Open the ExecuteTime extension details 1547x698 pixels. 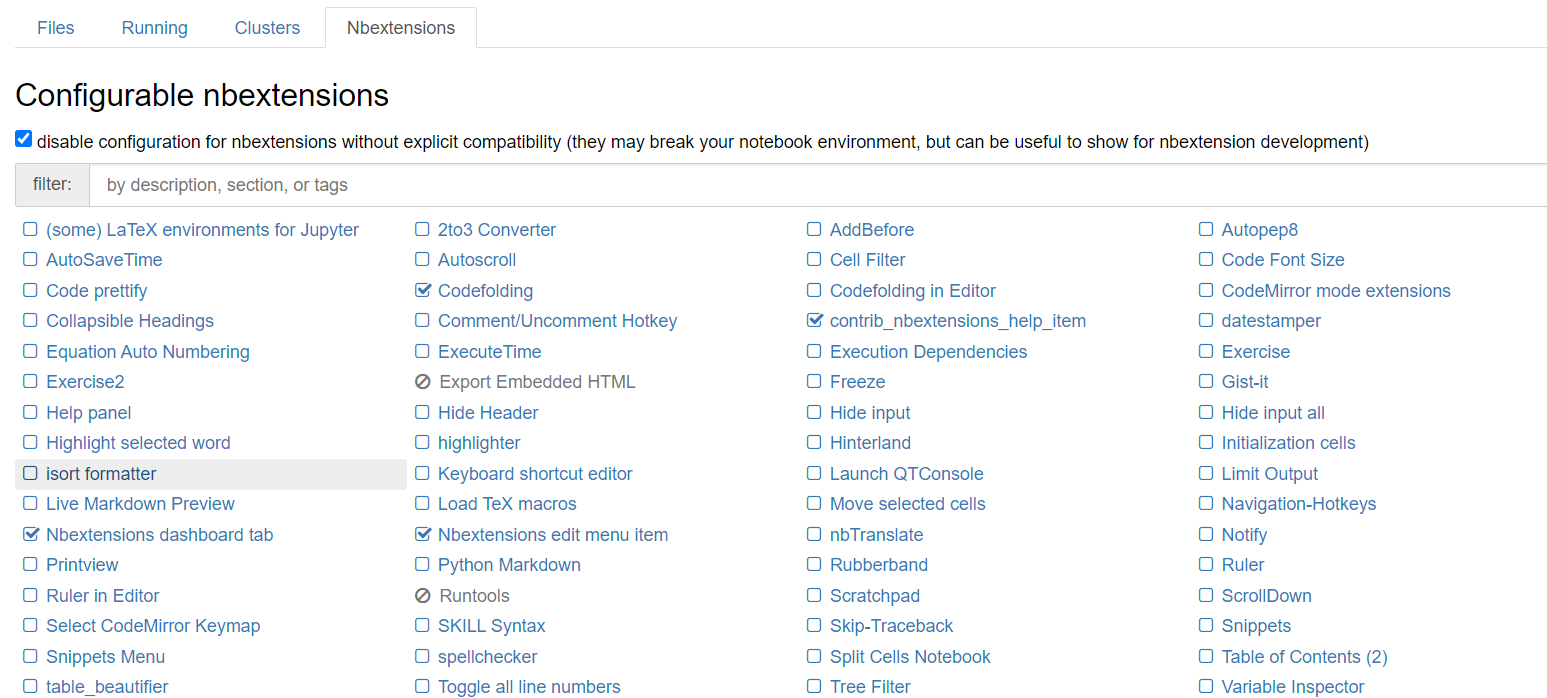[489, 352]
